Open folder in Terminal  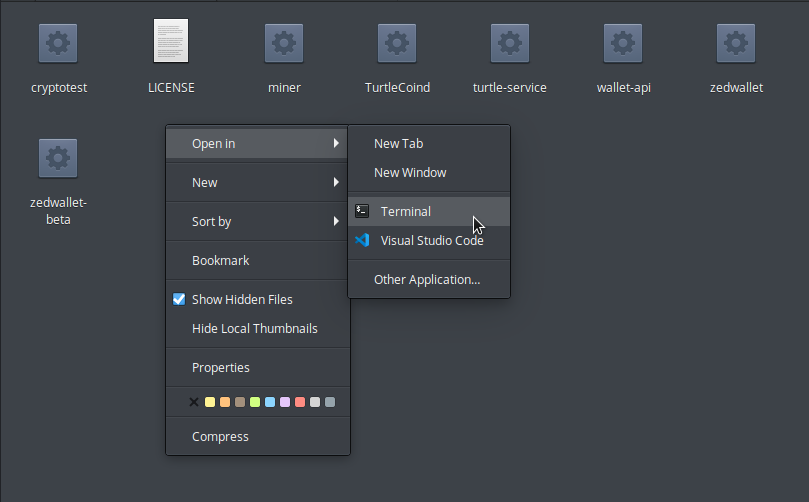click(x=429, y=212)
